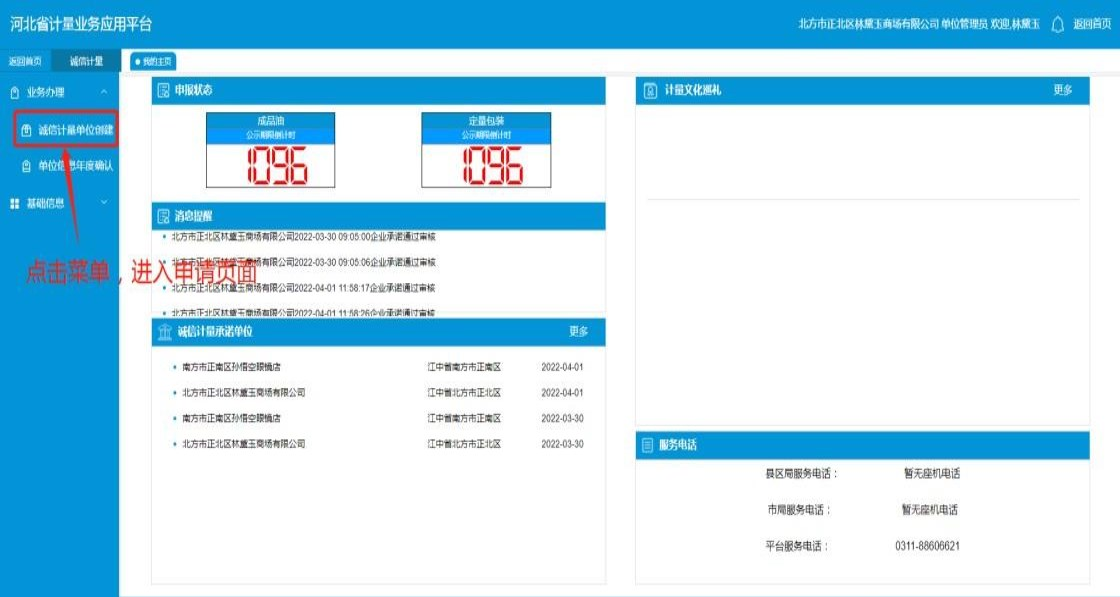
Task: Click the 成品油 countdown card
Action: (270, 150)
